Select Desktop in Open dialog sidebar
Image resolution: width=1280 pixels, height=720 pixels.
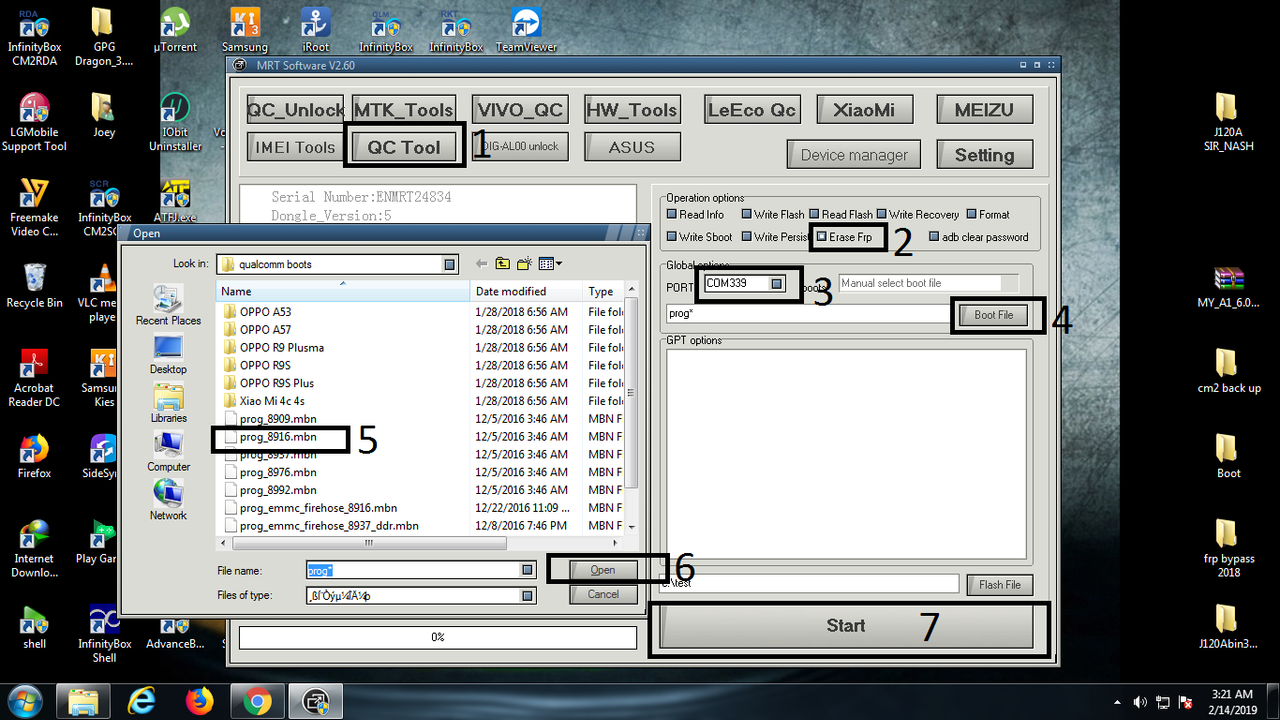tap(168, 353)
